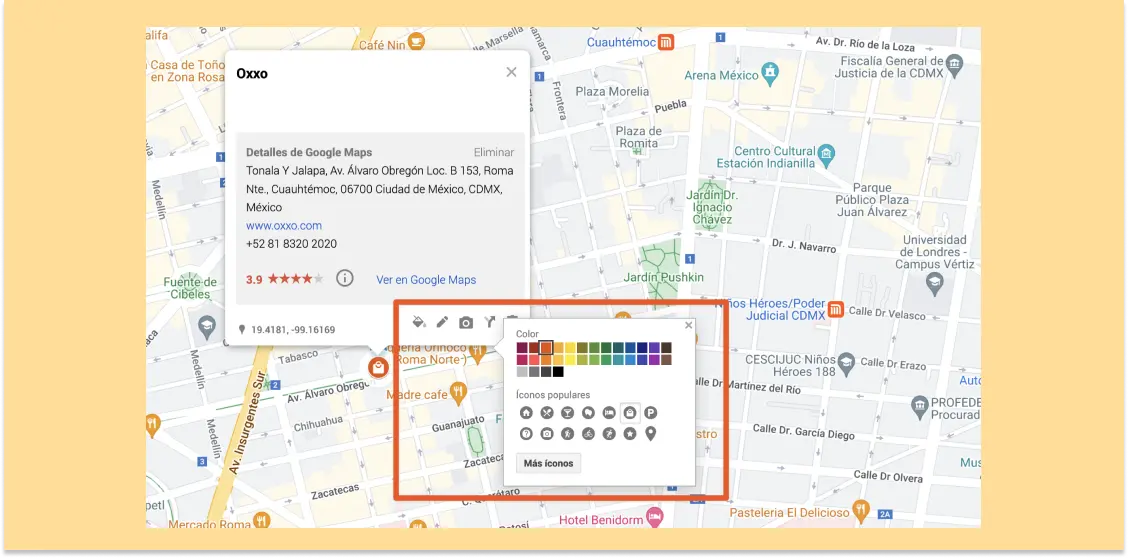The width and height of the screenshot is (1128, 558).
Task: Pick the selected red-orange color swatch
Action: [x=546, y=347]
